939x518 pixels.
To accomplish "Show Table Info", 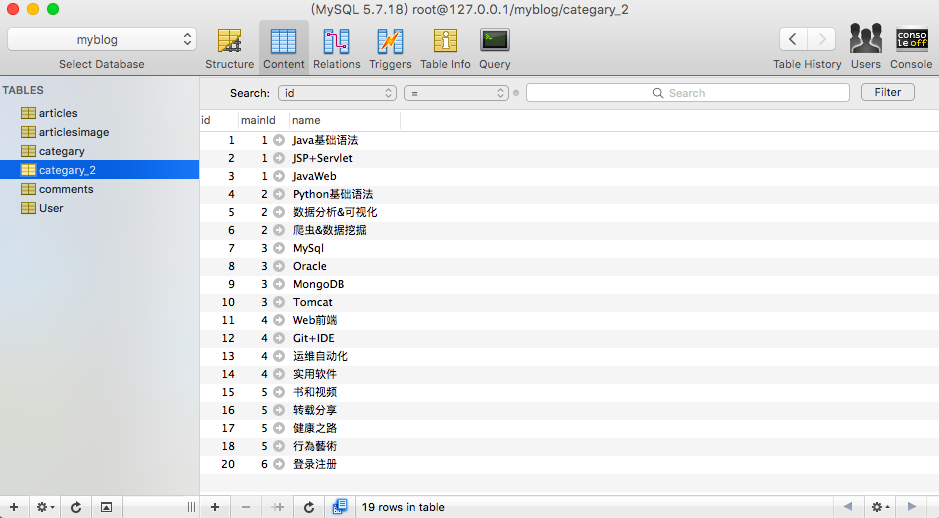I will [x=445, y=49].
